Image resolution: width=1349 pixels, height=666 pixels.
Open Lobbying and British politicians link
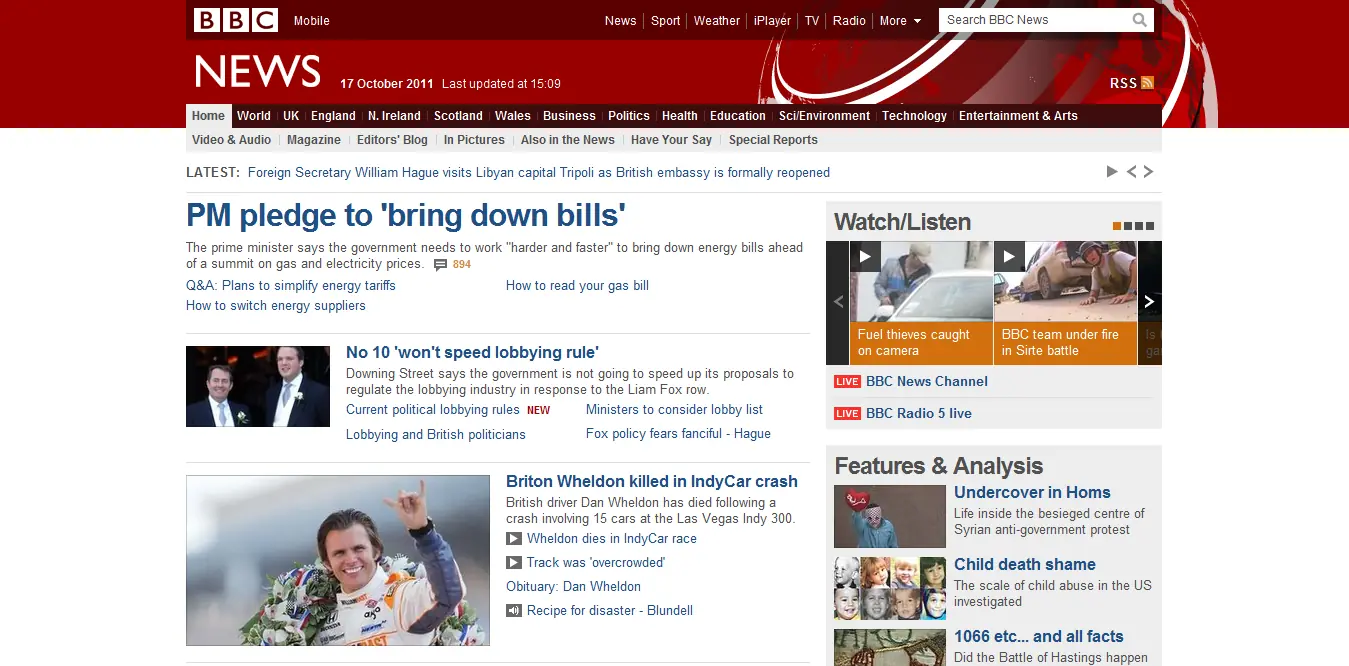pos(436,435)
